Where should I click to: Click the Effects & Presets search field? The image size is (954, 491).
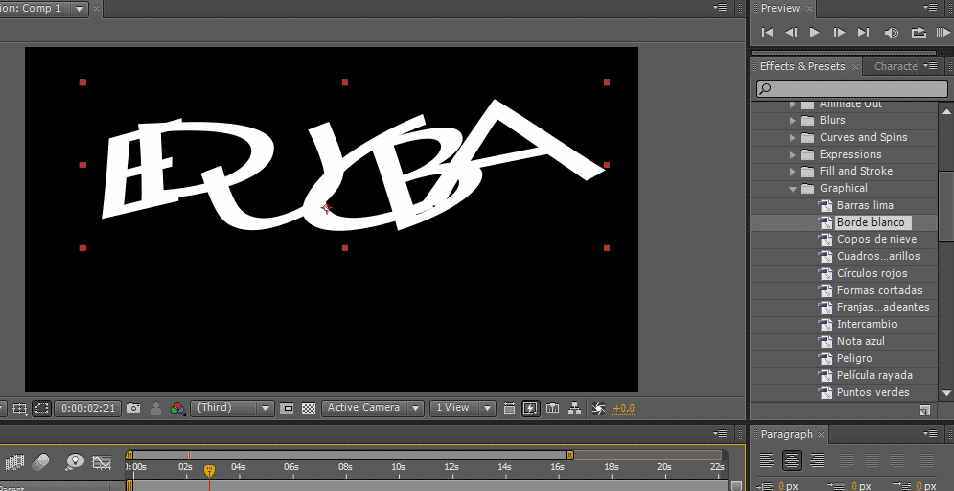(x=852, y=89)
